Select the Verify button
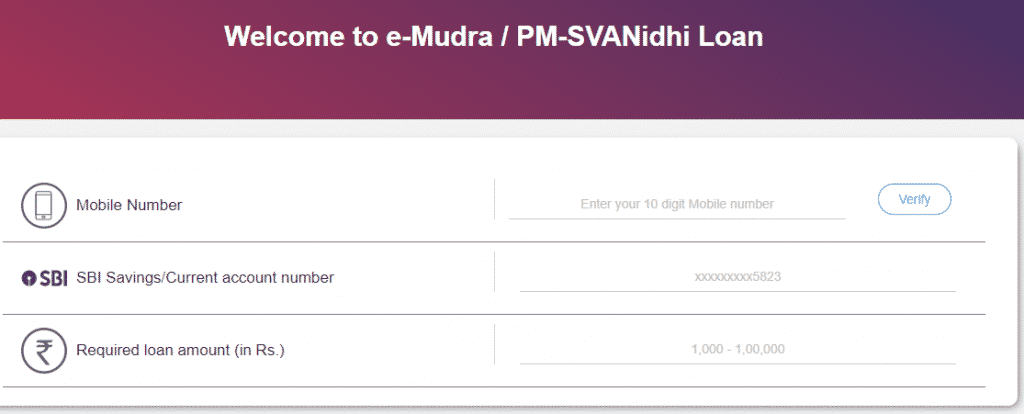1024x414 pixels. pyautogui.click(x=914, y=199)
